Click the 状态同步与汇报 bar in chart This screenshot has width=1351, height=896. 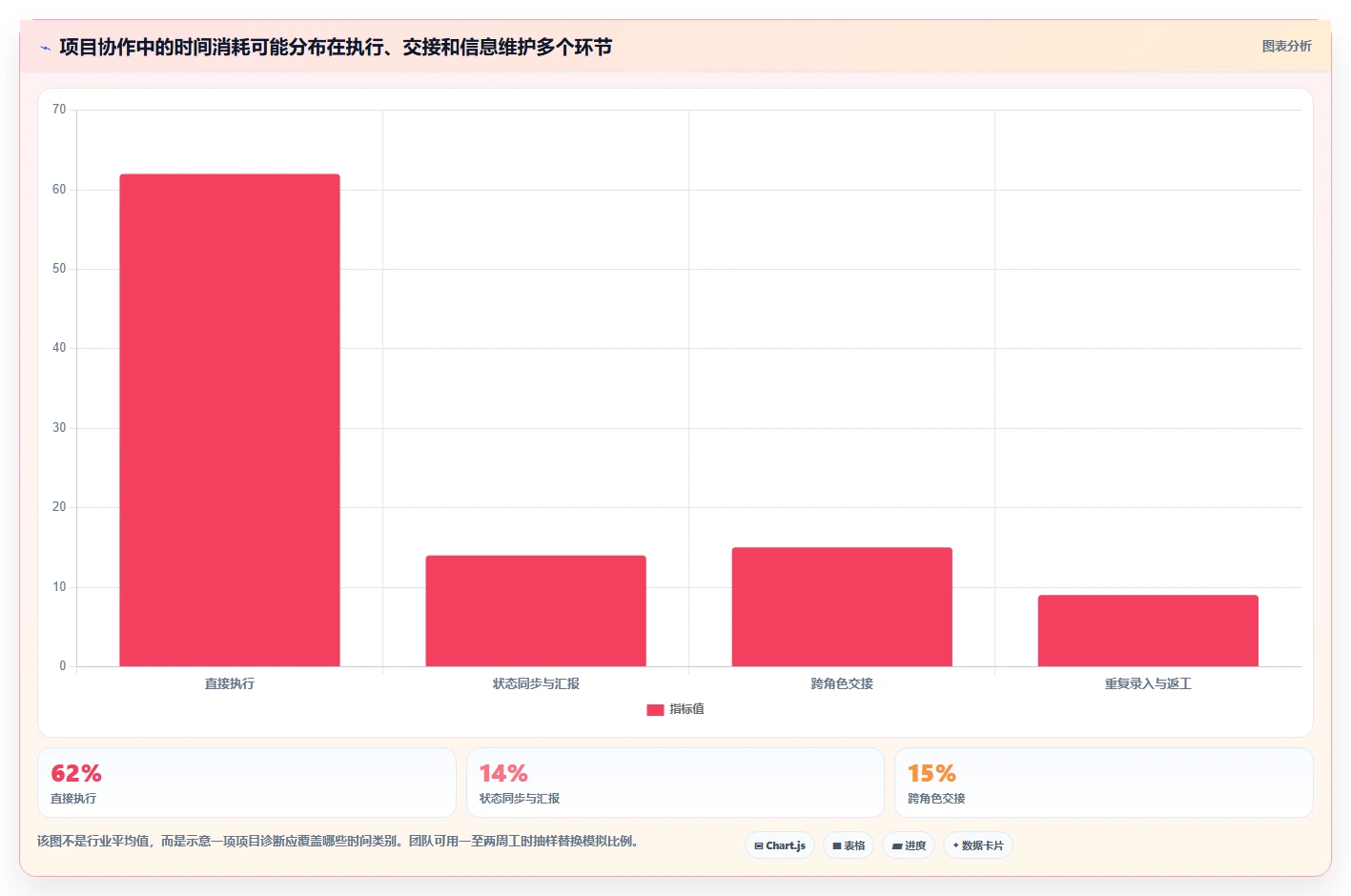click(536, 611)
